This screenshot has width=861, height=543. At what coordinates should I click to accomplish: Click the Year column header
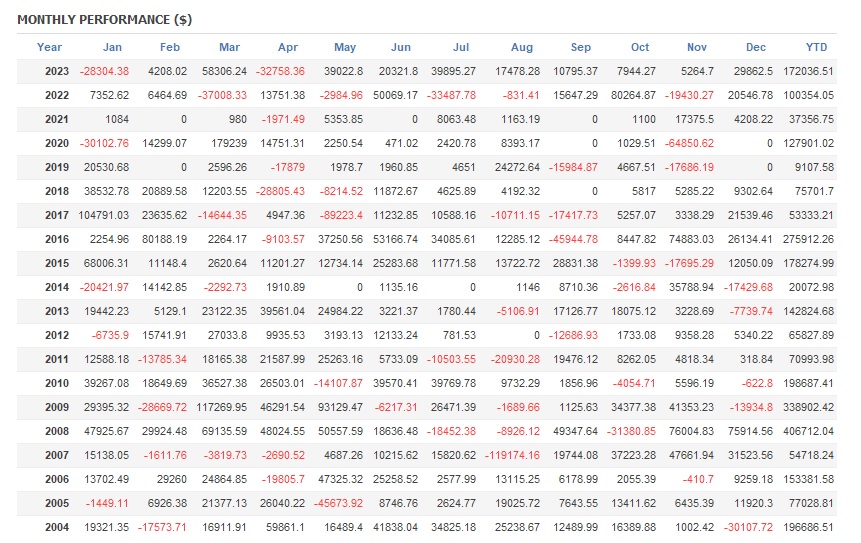[49, 47]
